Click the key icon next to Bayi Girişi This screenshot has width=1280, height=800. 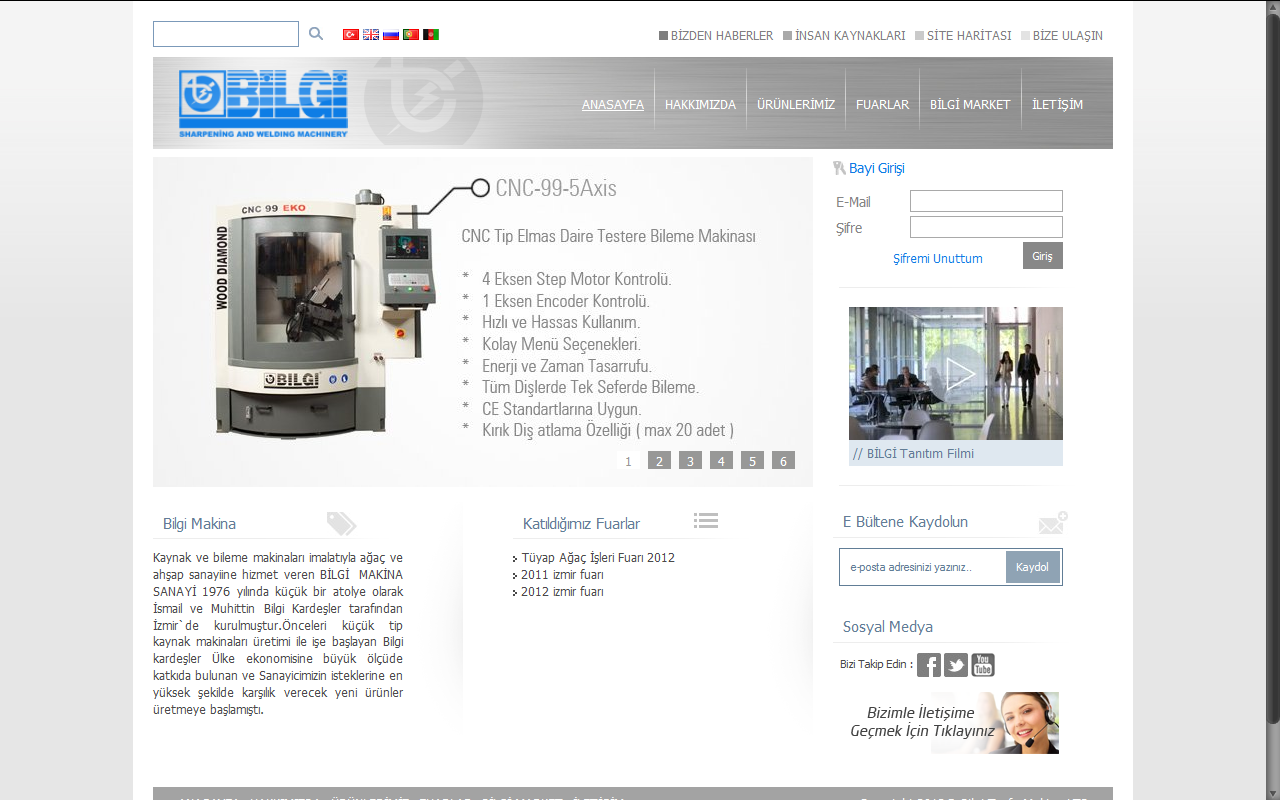pyautogui.click(x=839, y=168)
